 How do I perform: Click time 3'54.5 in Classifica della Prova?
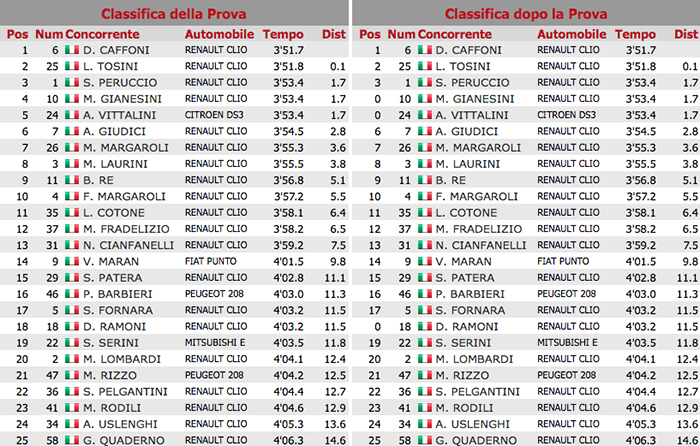[x=288, y=131]
